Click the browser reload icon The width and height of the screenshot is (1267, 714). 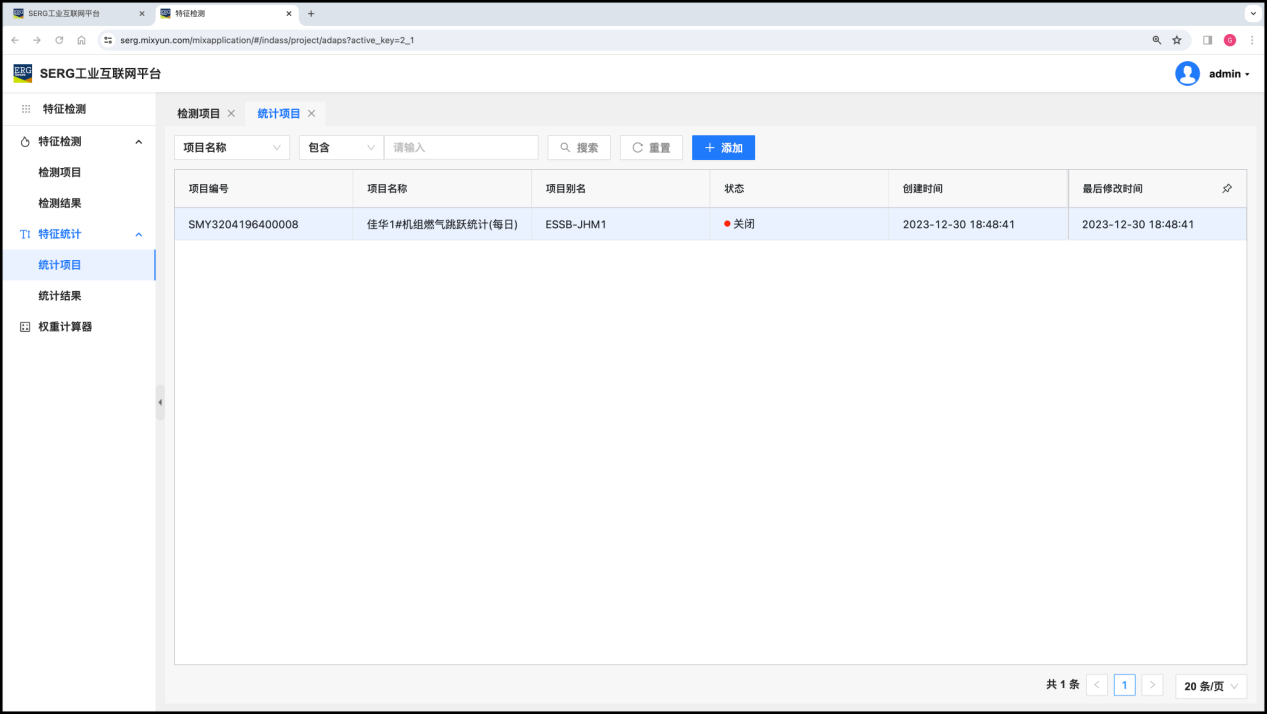(x=59, y=40)
